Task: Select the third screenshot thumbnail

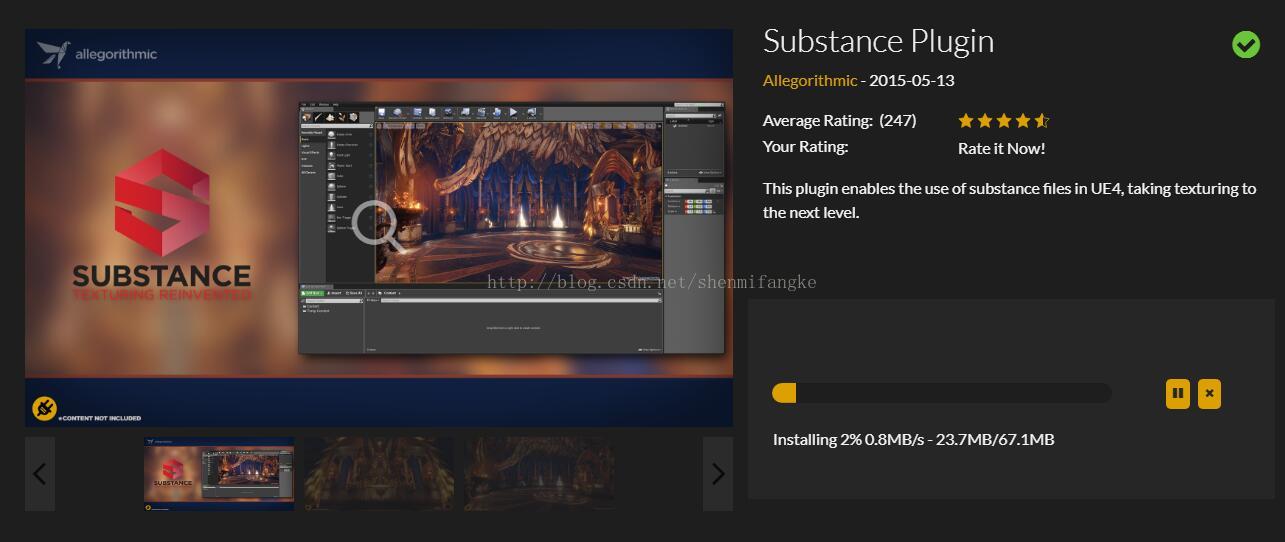Action: coord(539,474)
